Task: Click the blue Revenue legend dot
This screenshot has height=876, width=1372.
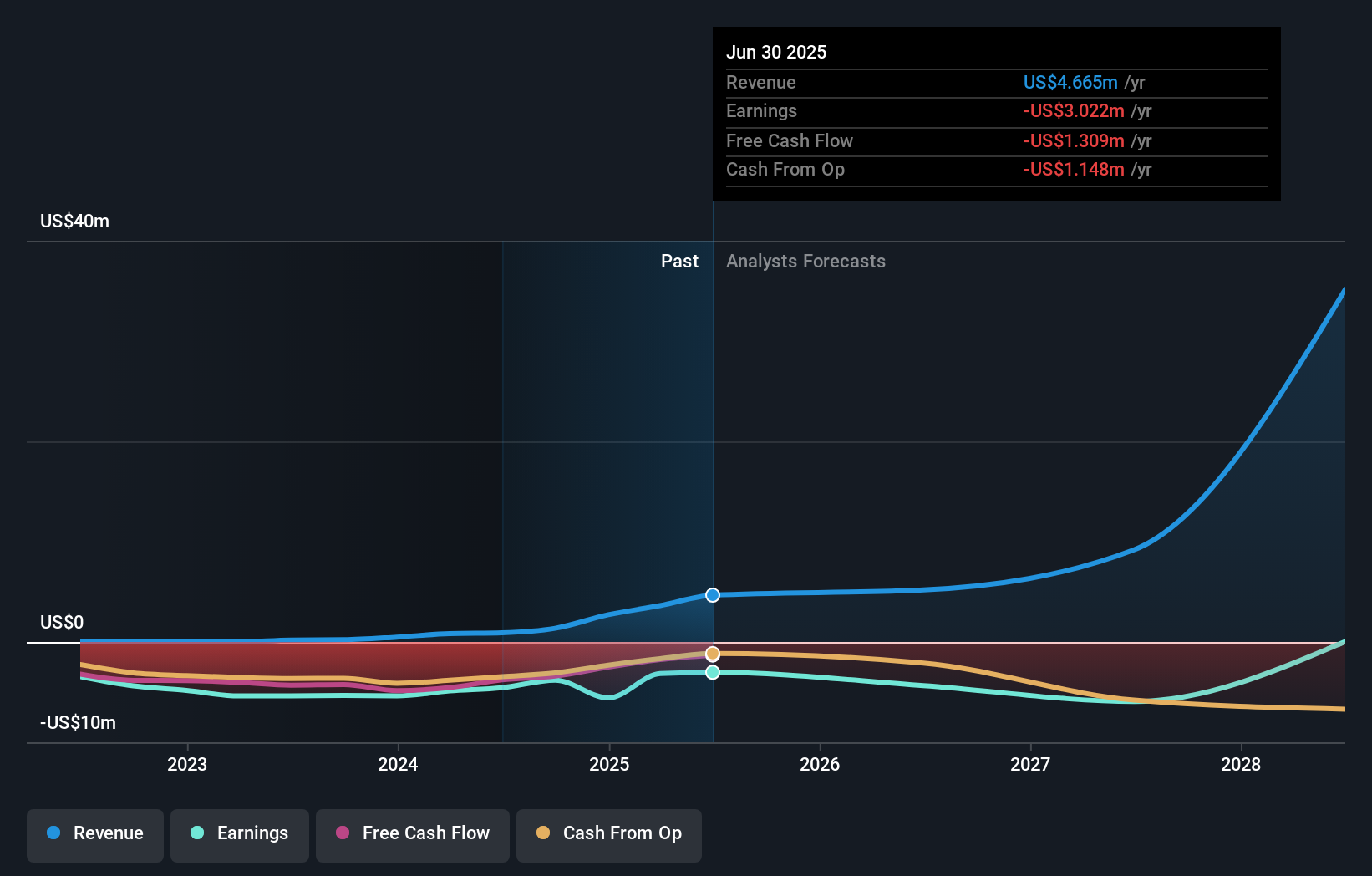Action: pyautogui.click(x=53, y=833)
